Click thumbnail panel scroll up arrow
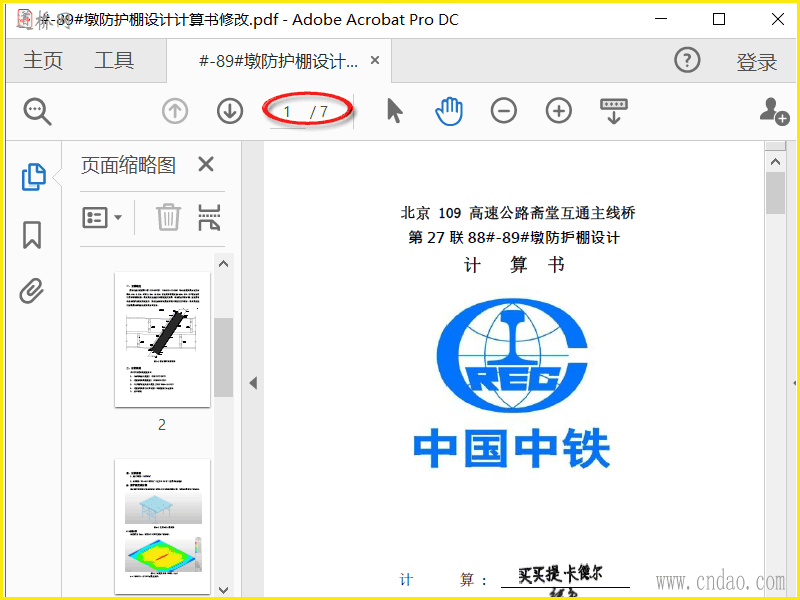 tap(223, 264)
